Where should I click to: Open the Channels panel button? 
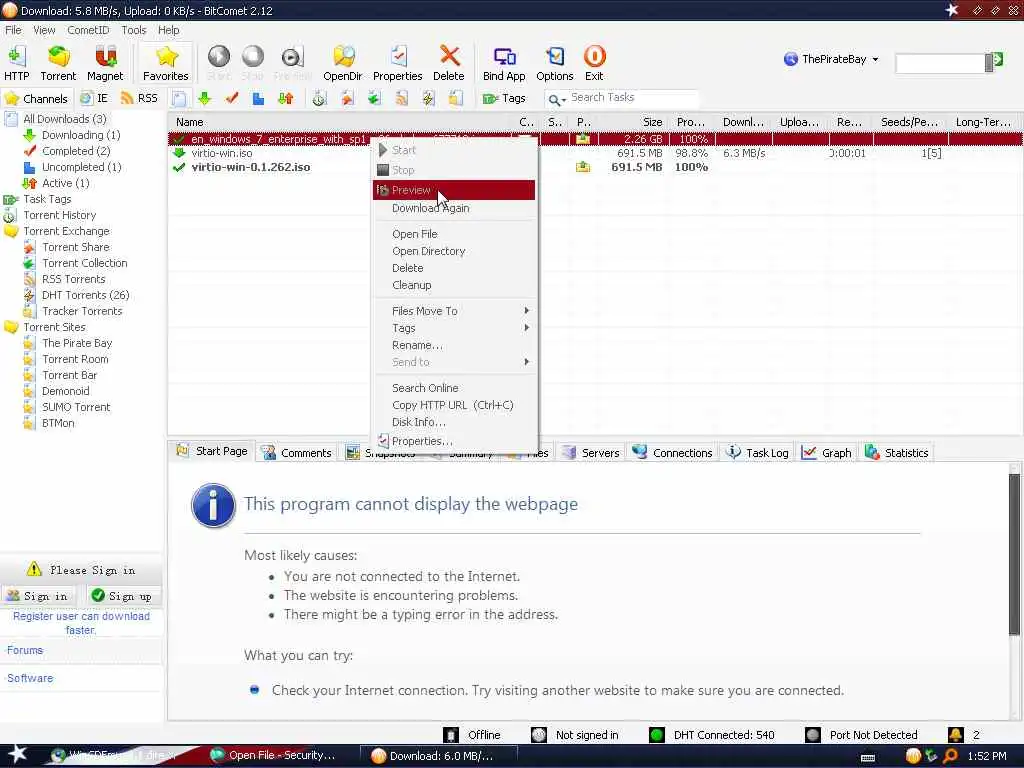[x=36, y=99]
